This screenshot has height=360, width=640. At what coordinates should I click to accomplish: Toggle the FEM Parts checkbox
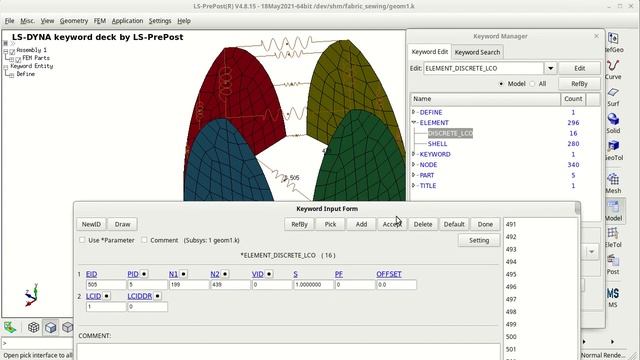(18, 60)
